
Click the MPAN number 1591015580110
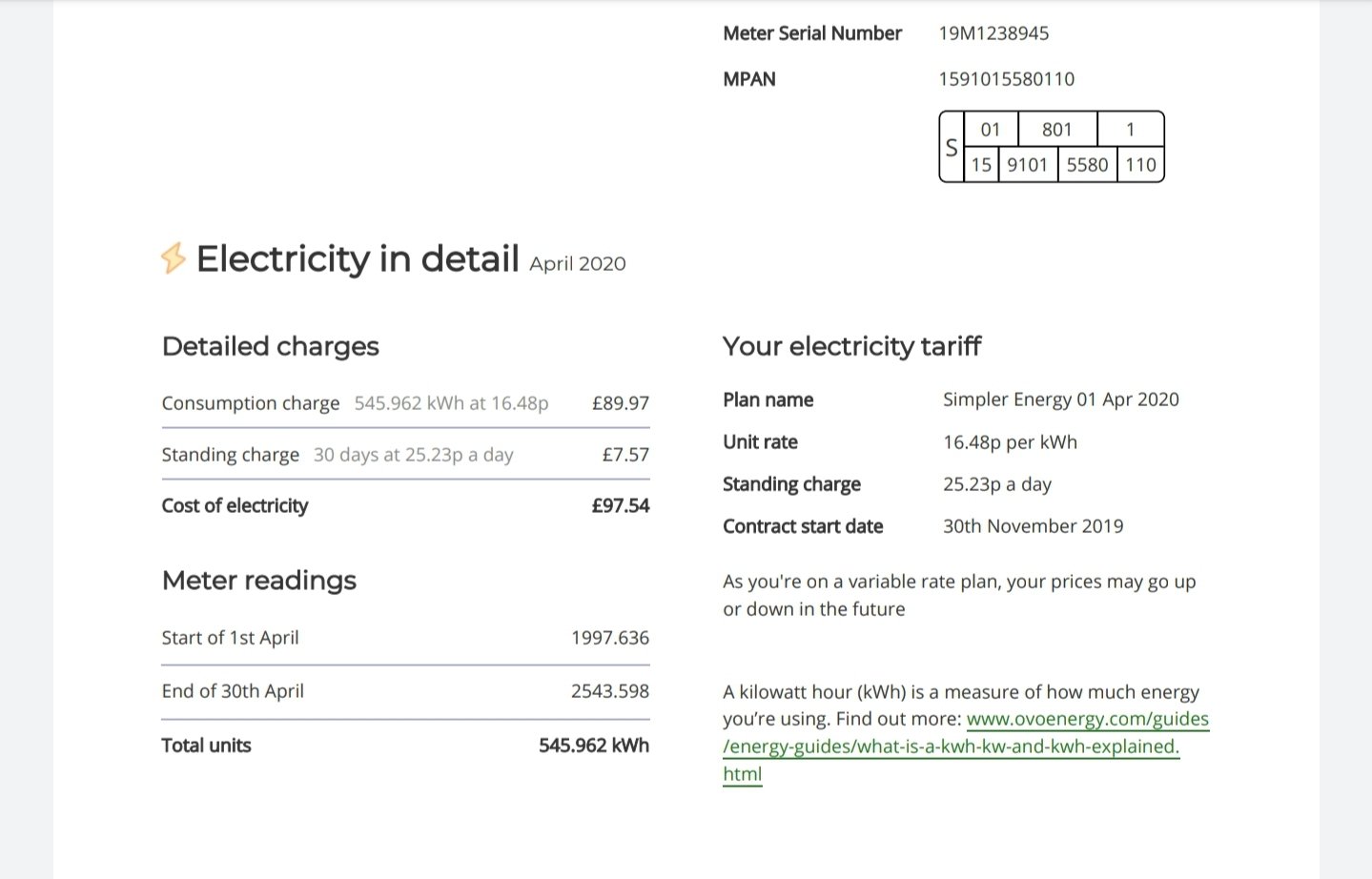click(1006, 79)
